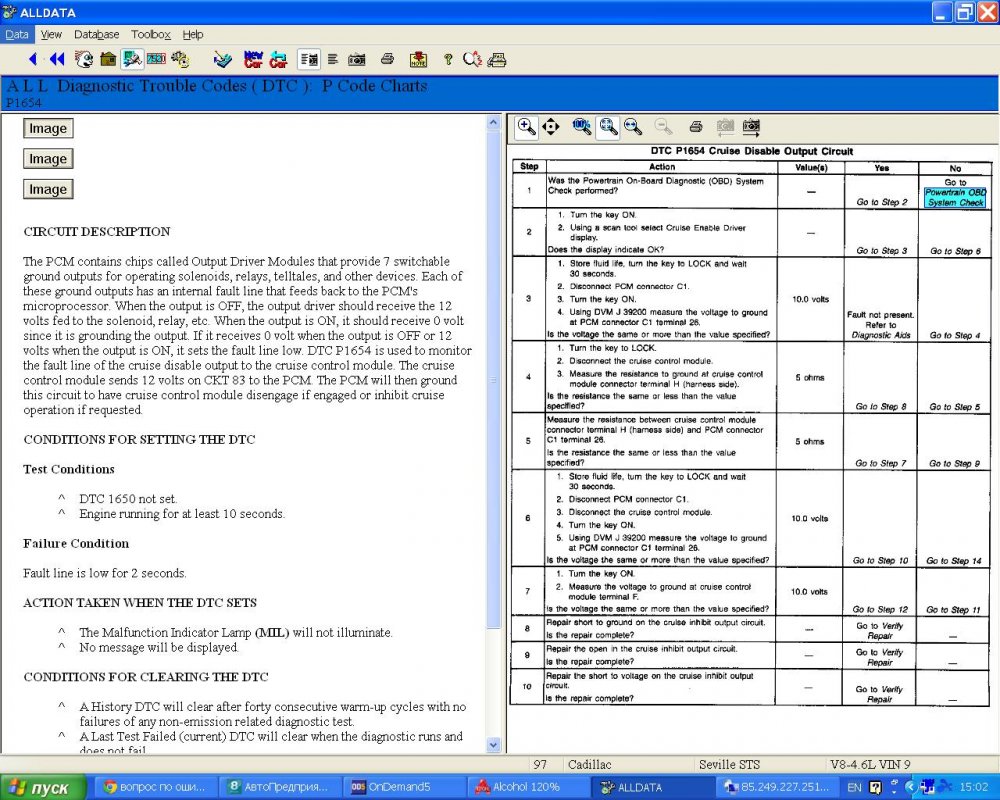Click the Help key icon in toolbar
Viewport: 1000px width, 800px height.
pyautogui.click(x=448, y=59)
